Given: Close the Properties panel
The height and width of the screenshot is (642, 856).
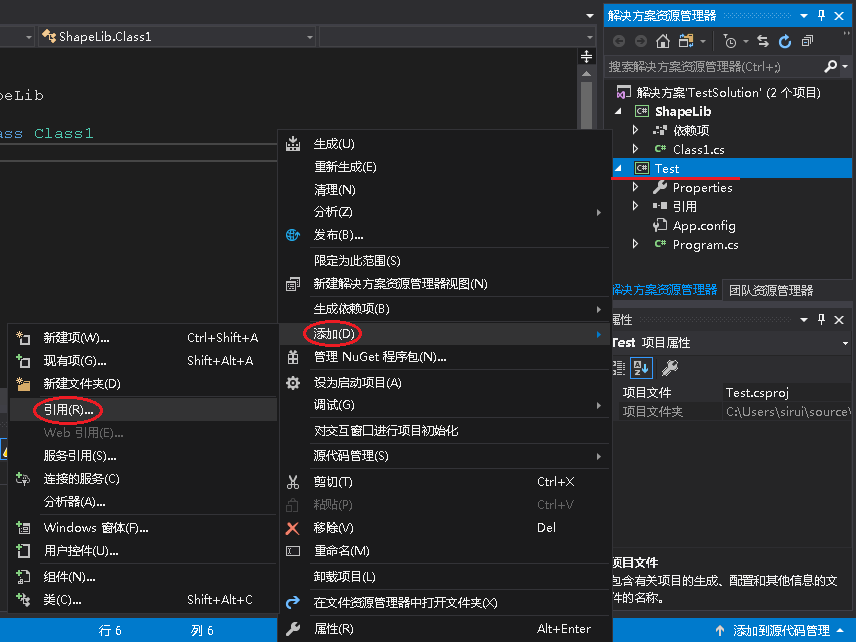Looking at the screenshot, I should (x=839, y=320).
